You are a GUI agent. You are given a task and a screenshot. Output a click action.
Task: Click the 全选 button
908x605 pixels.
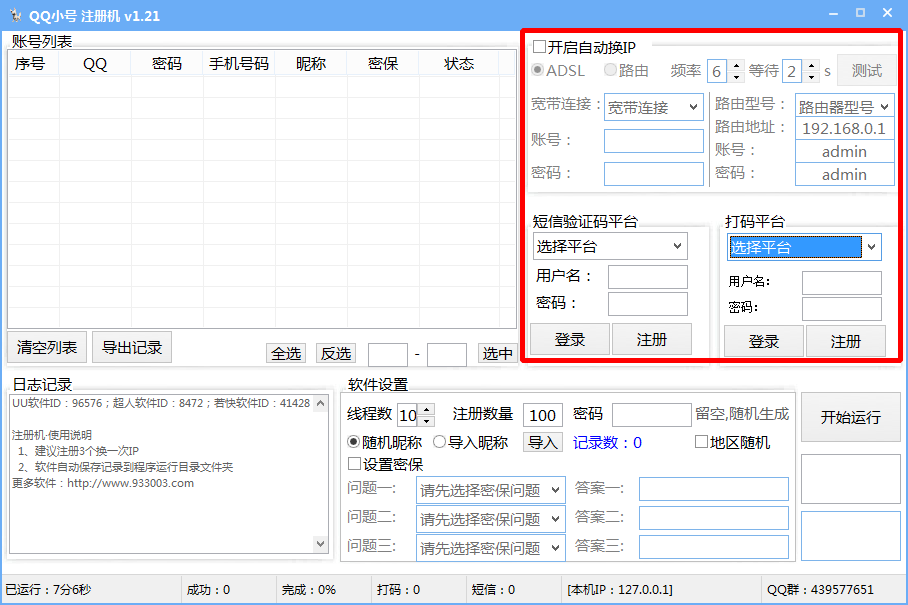pyautogui.click(x=286, y=353)
